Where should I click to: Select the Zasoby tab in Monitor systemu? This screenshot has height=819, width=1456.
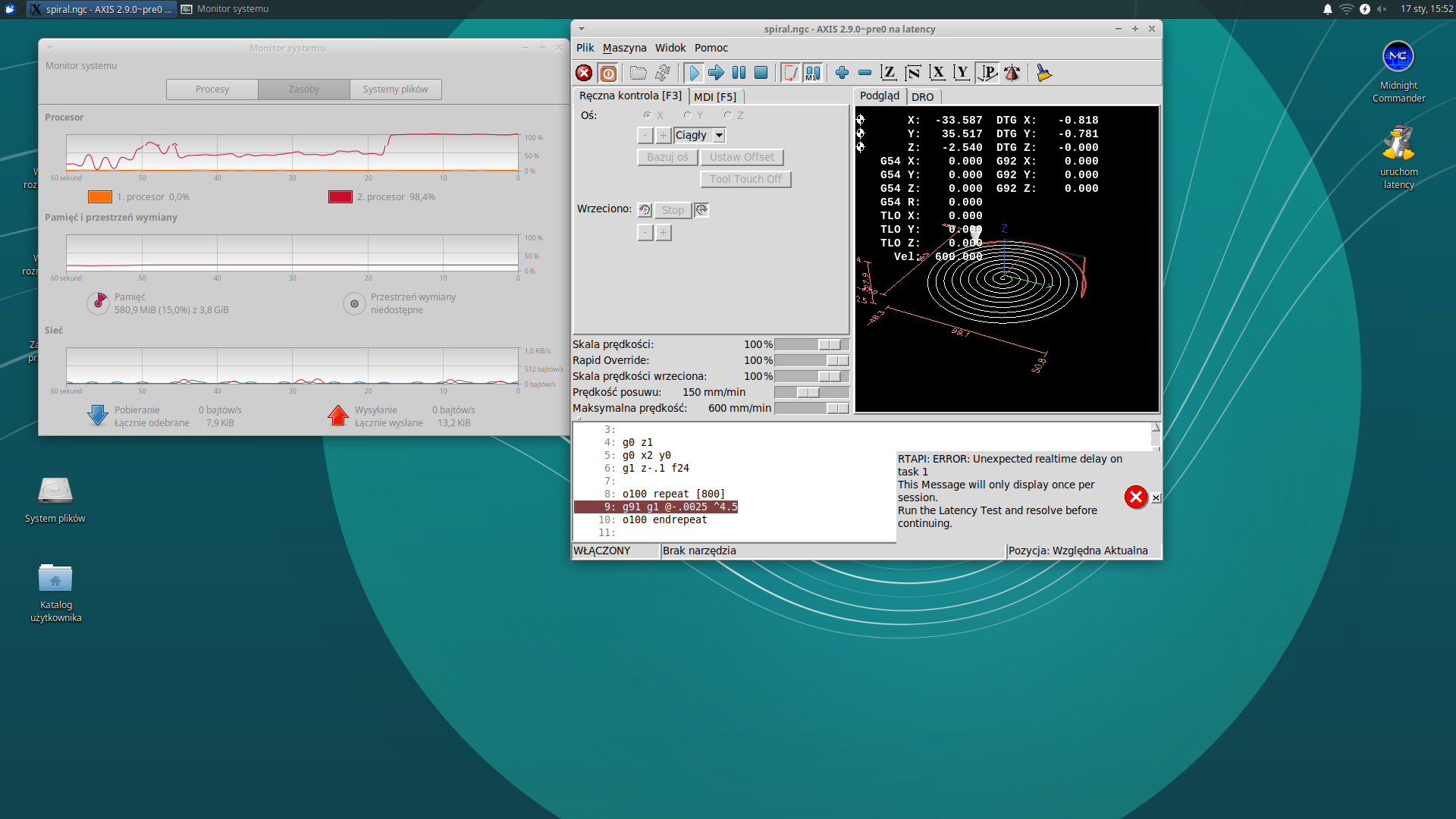304,89
